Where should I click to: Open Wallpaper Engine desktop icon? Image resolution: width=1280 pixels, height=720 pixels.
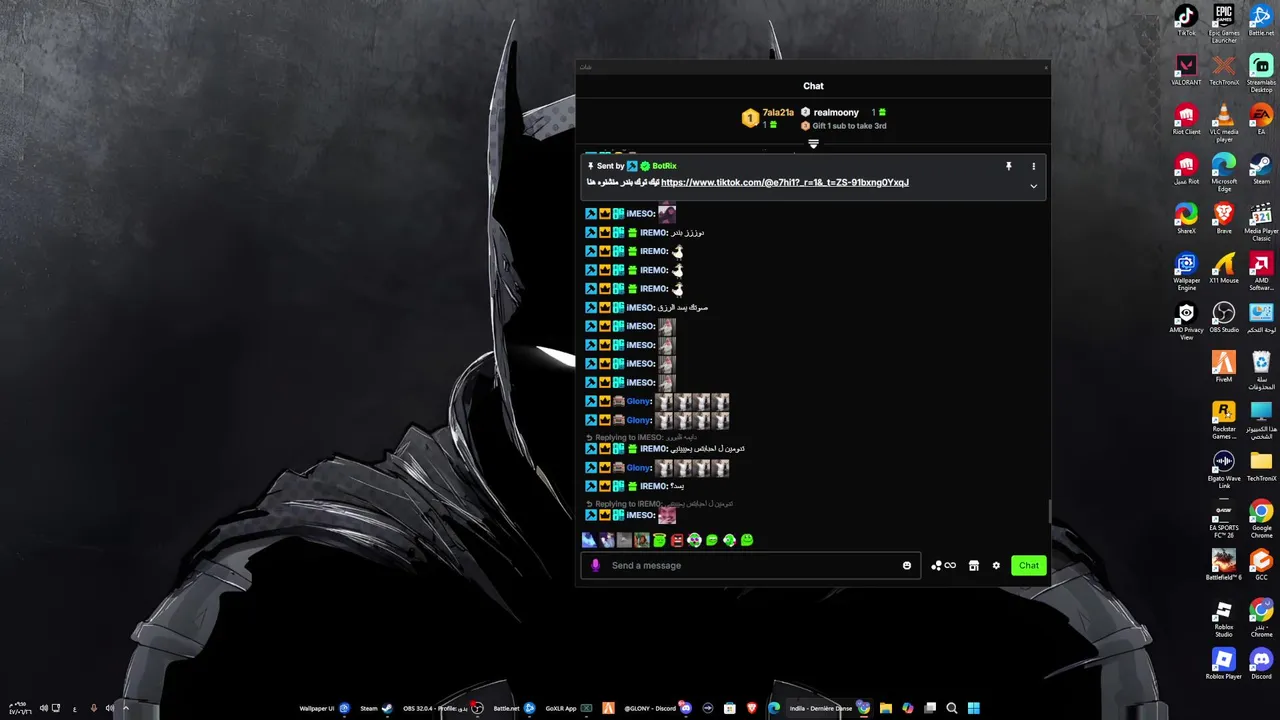[x=1186, y=270]
